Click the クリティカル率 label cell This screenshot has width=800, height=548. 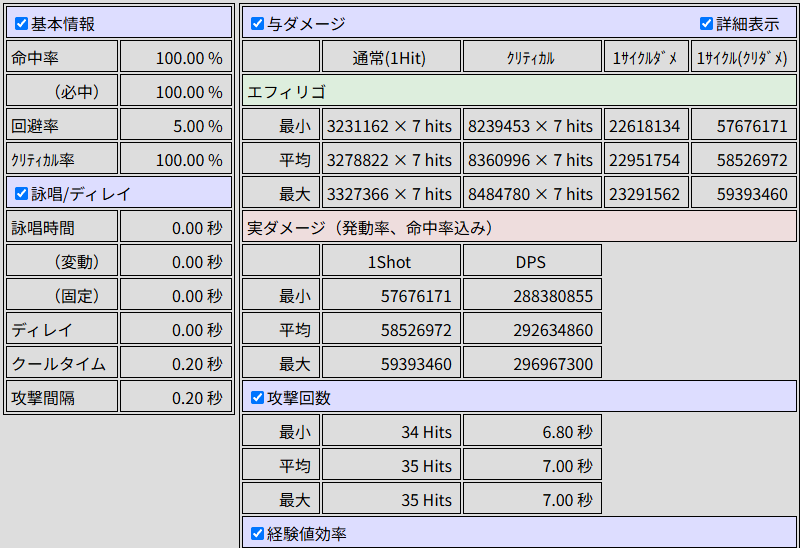click(x=62, y=159)
